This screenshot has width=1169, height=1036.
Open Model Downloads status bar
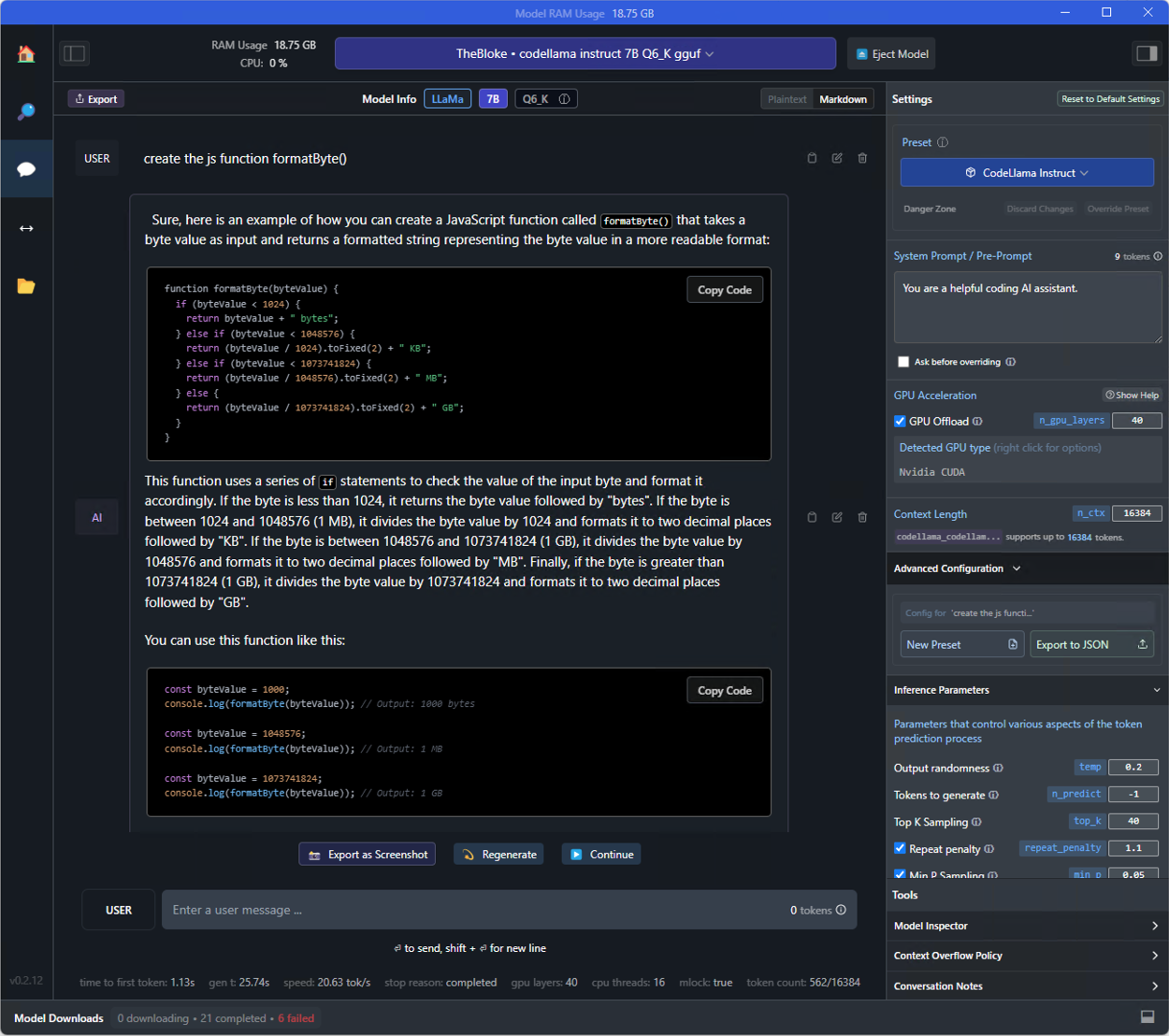pos(59,1018)
